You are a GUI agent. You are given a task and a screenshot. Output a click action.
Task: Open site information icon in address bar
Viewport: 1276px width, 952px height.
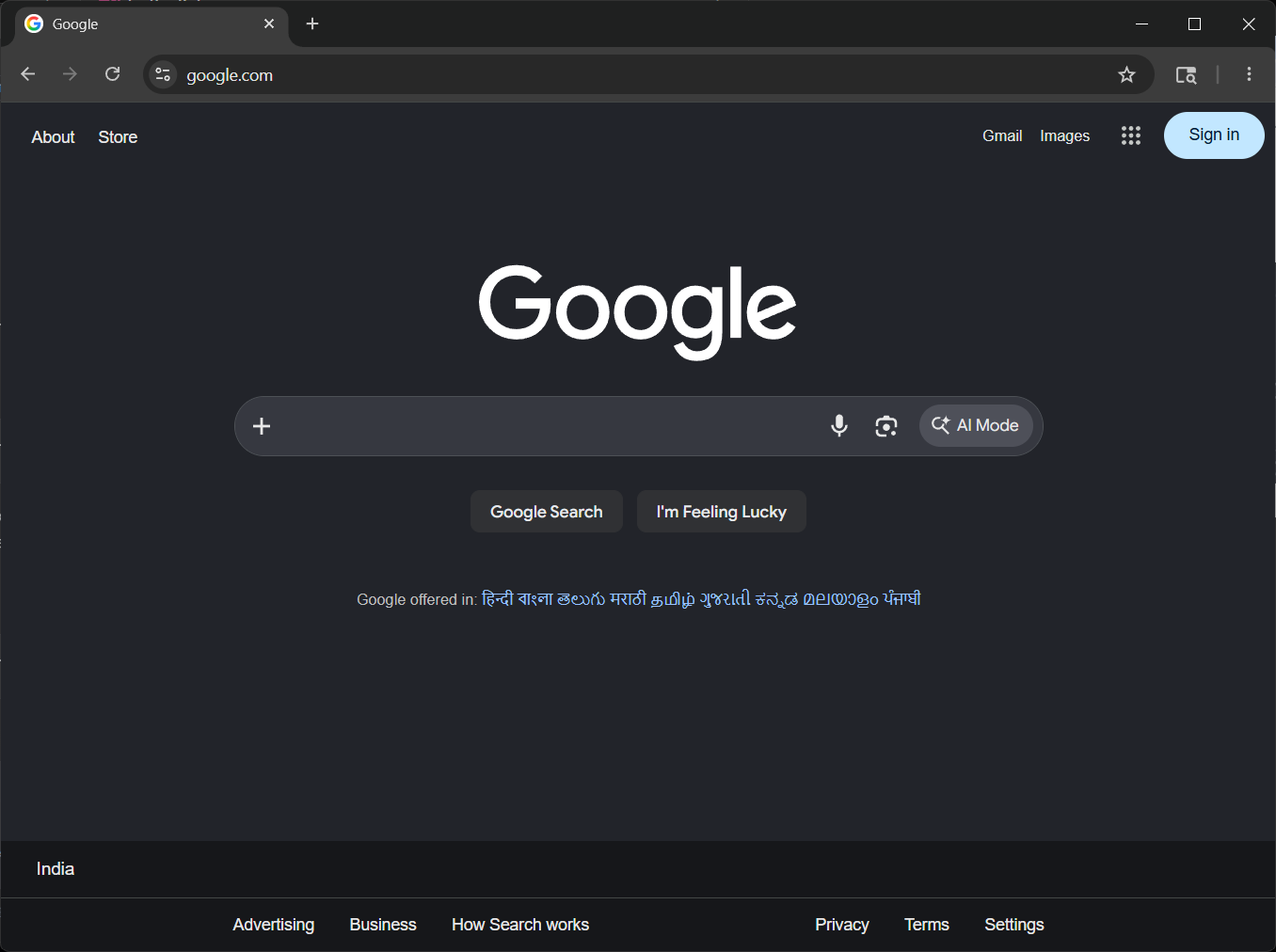163,74
